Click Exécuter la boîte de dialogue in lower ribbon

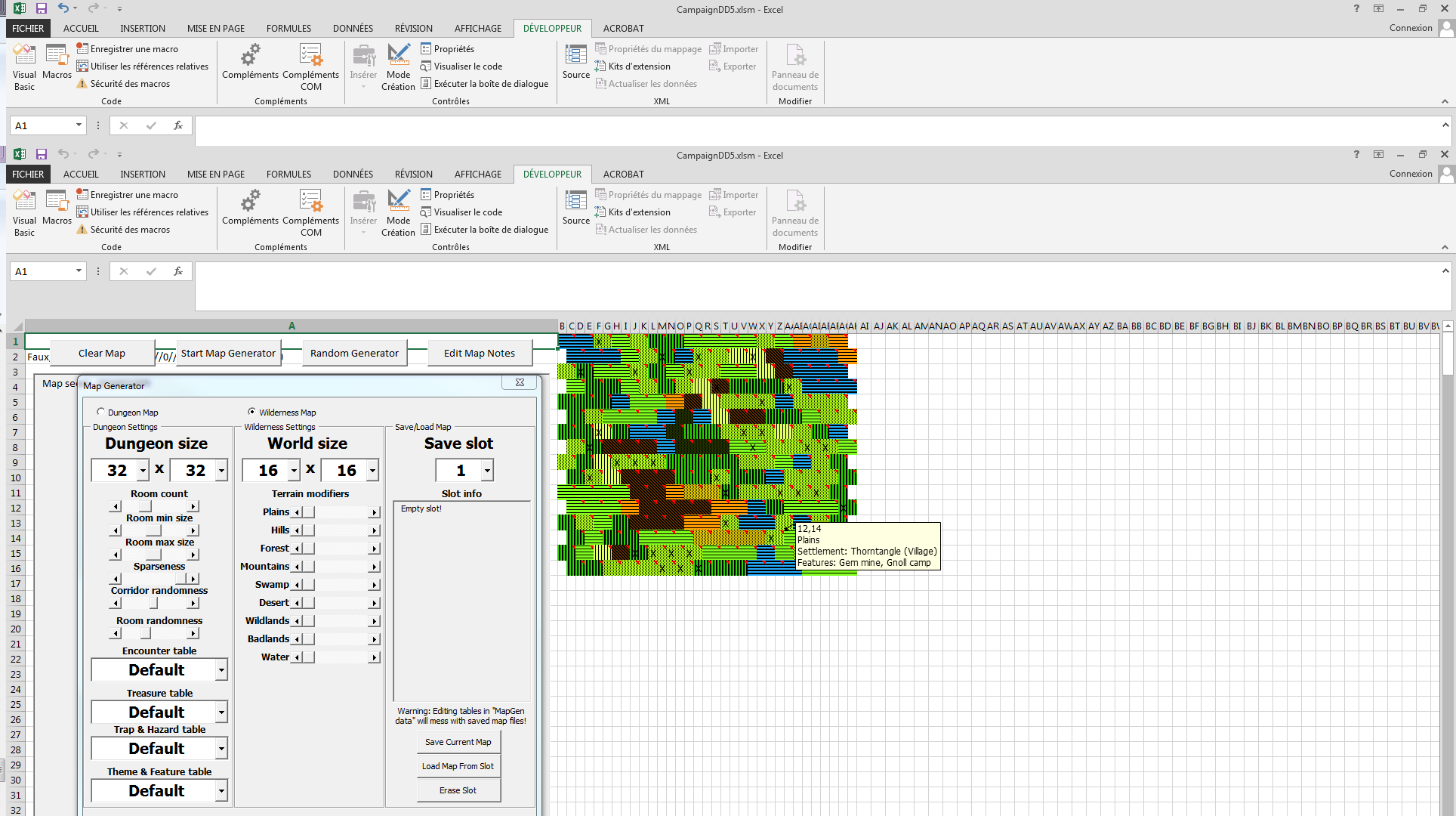coord(484,230)
